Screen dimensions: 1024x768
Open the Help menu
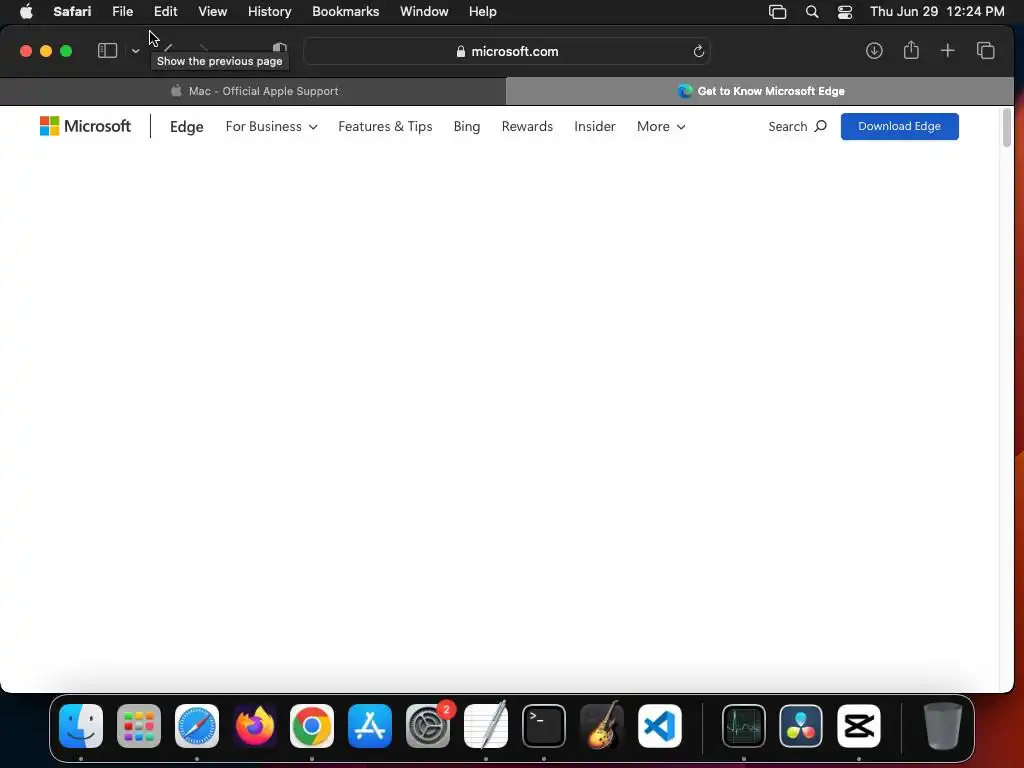(x=483, y=12)
